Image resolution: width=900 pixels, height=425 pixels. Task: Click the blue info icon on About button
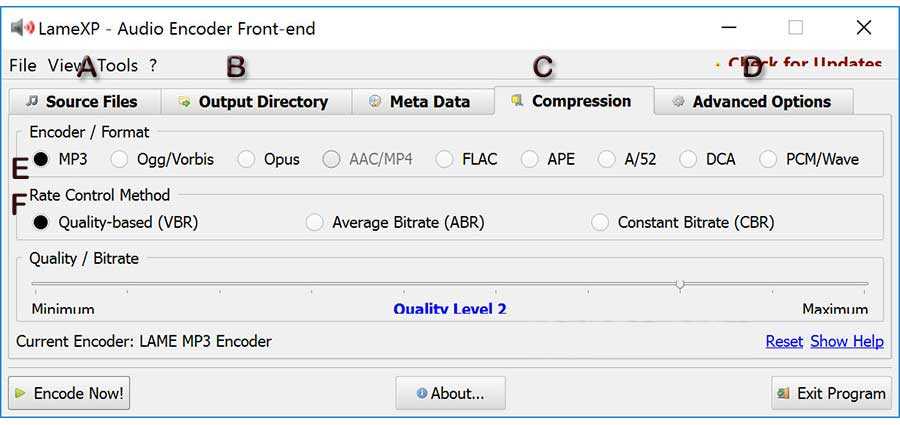tap(422, 393)
